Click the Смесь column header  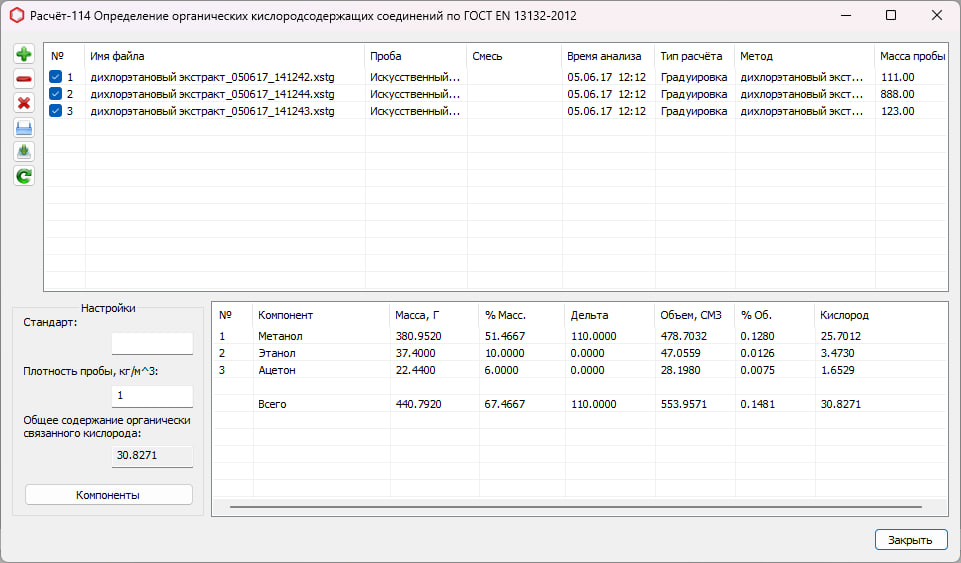click(x=514, y=56)
